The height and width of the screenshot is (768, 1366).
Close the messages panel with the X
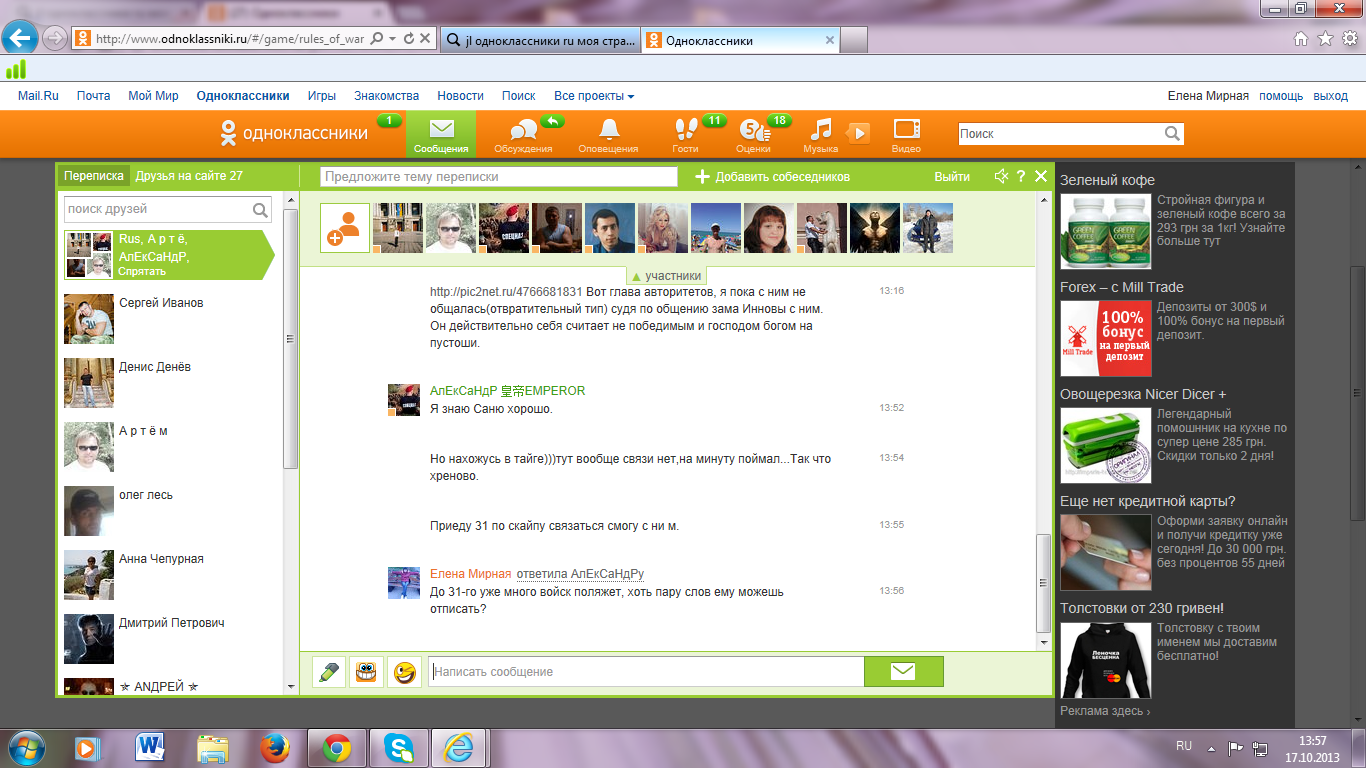coord(1041,176)
